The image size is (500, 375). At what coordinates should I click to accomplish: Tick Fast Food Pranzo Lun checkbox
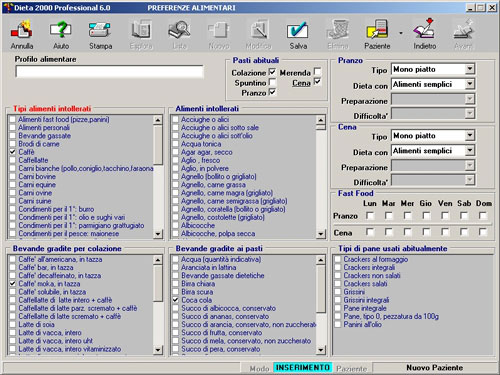click(370, 216)
